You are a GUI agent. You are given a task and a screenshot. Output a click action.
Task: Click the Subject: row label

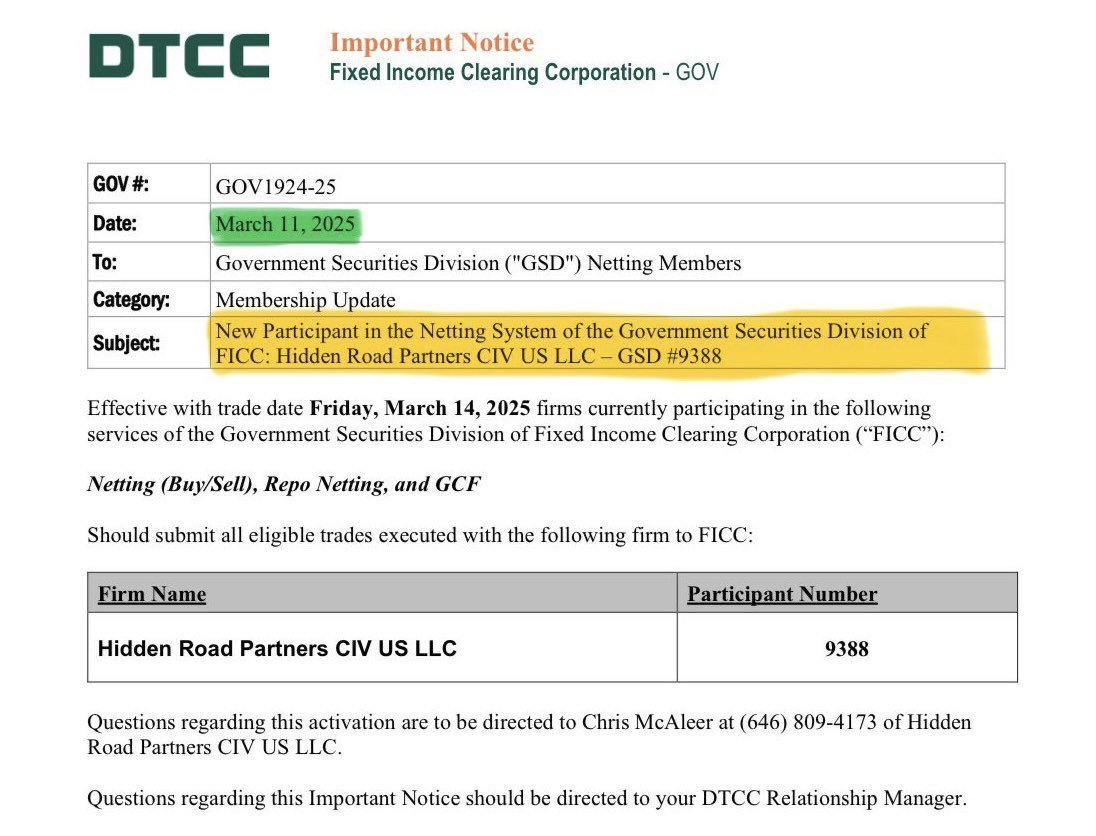(126, 343)
